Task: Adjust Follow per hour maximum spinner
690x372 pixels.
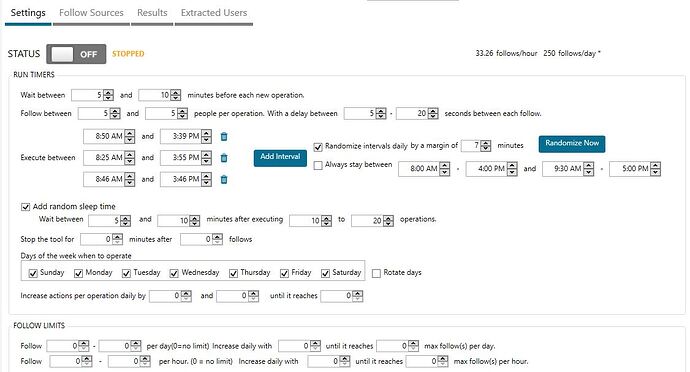Action: tap(129, 361)
